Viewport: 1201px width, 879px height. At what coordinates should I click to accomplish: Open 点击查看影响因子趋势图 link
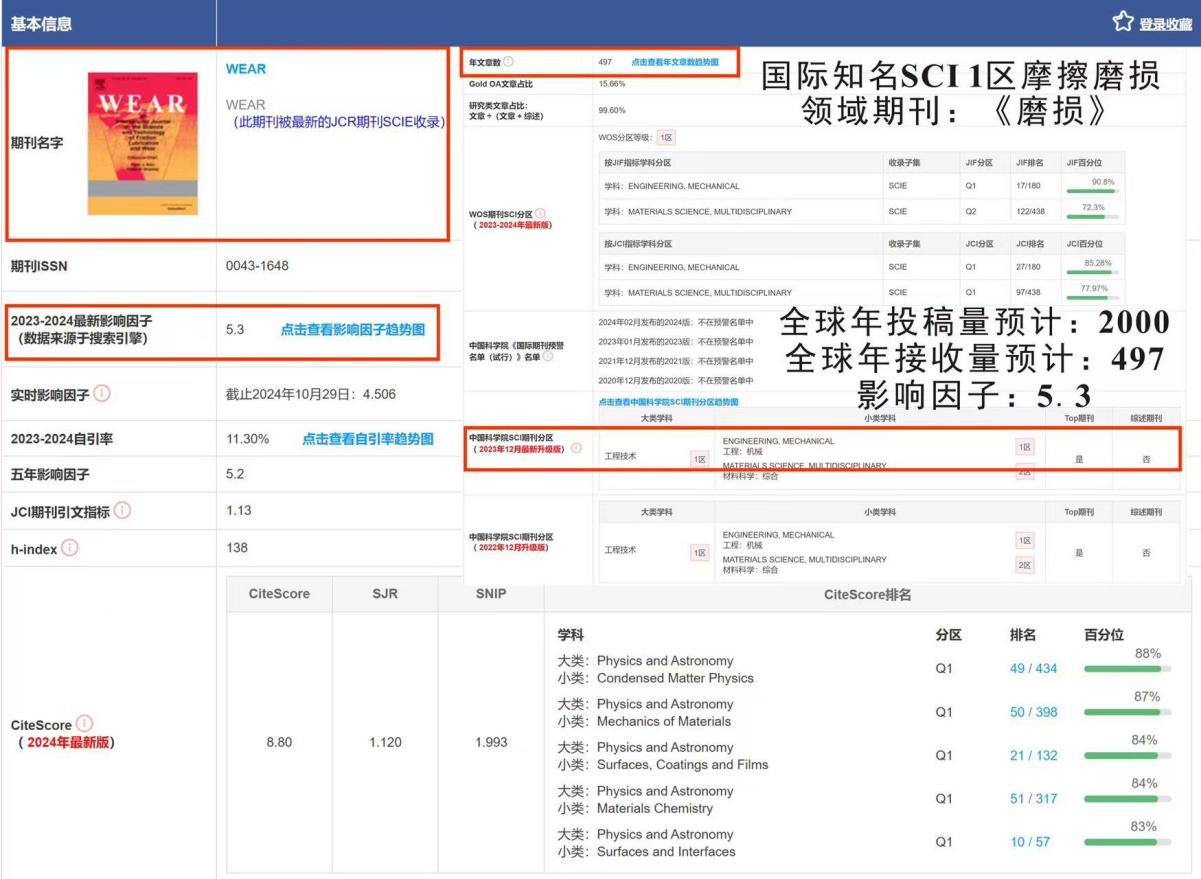[x=352, y=329]
